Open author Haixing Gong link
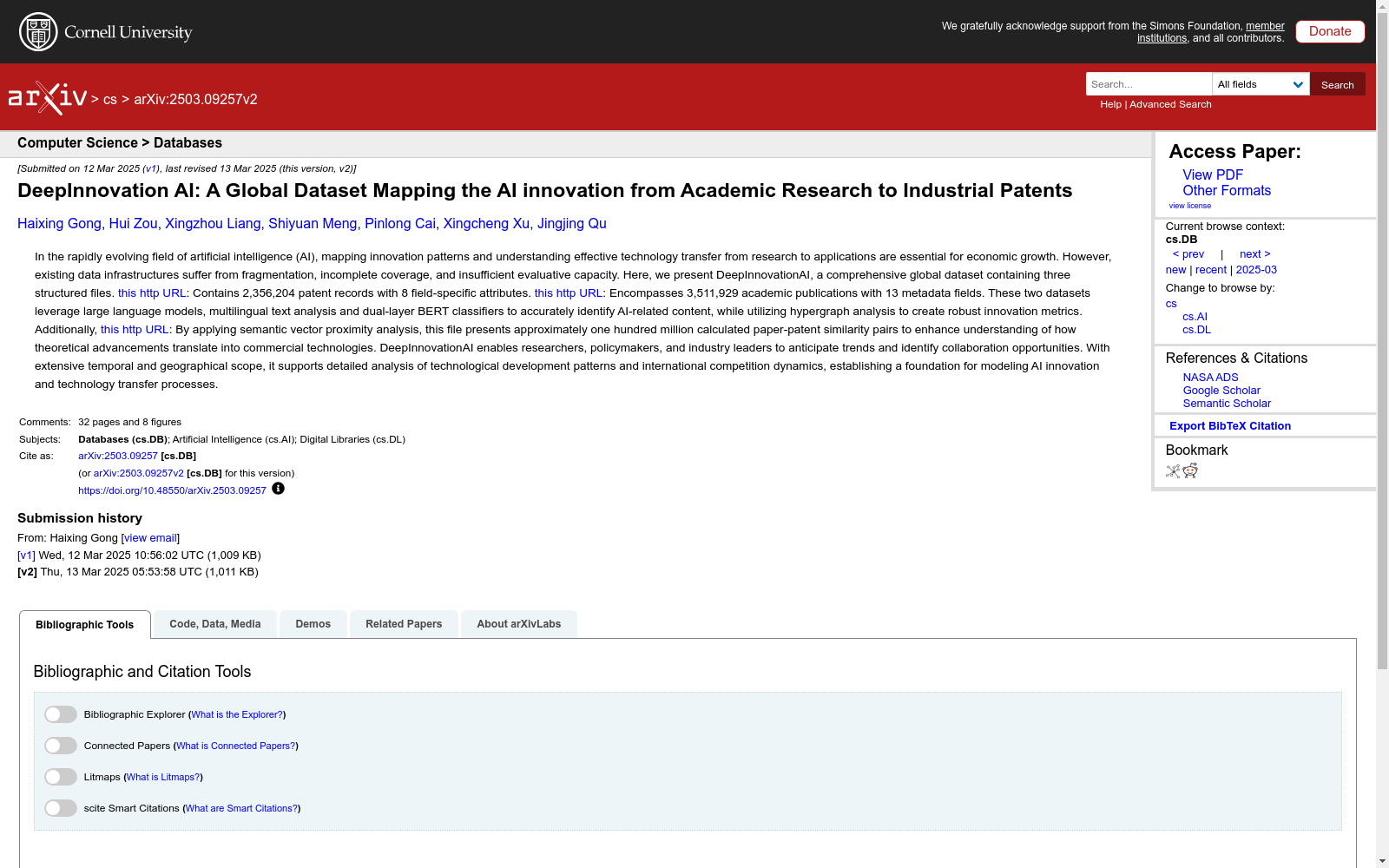Screen dimensions: 1389x868 click(x=59, y=223)
